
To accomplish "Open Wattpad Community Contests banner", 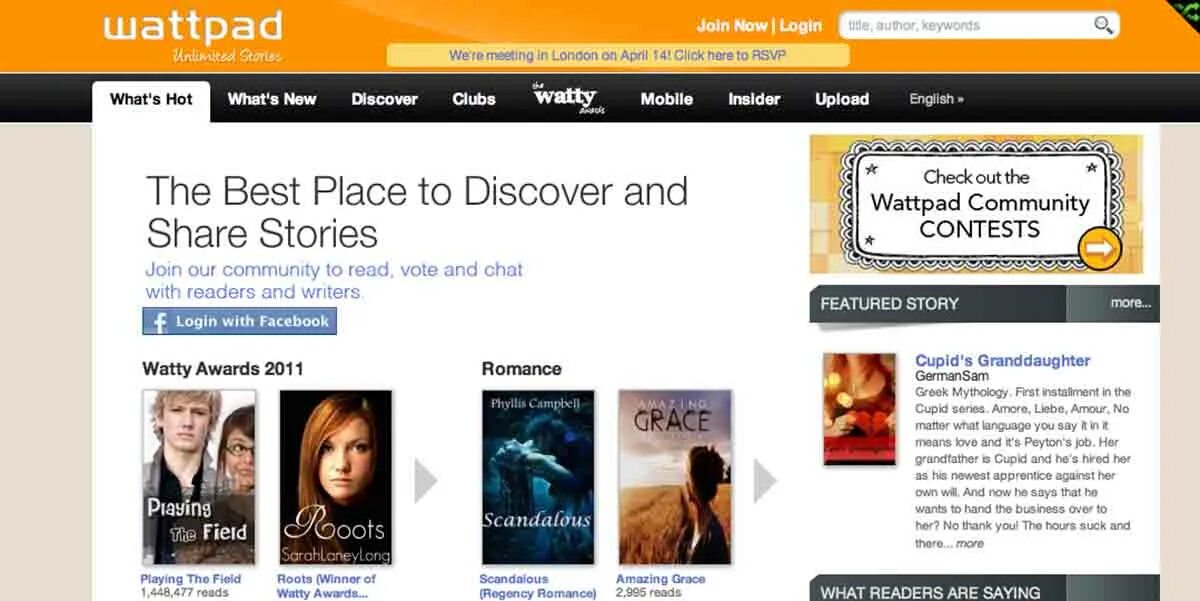I will tap(976, 205).
